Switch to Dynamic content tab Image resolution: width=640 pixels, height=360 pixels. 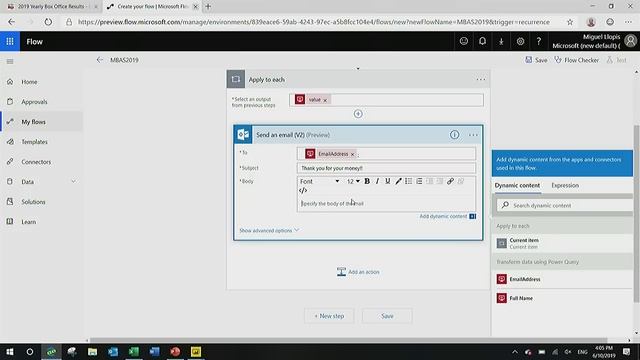click(517, 185)
